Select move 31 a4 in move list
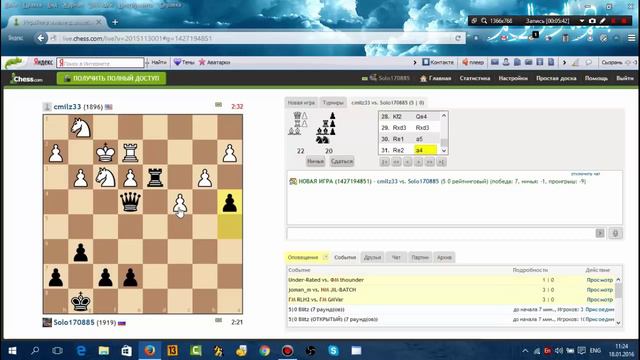 (425, 150)
